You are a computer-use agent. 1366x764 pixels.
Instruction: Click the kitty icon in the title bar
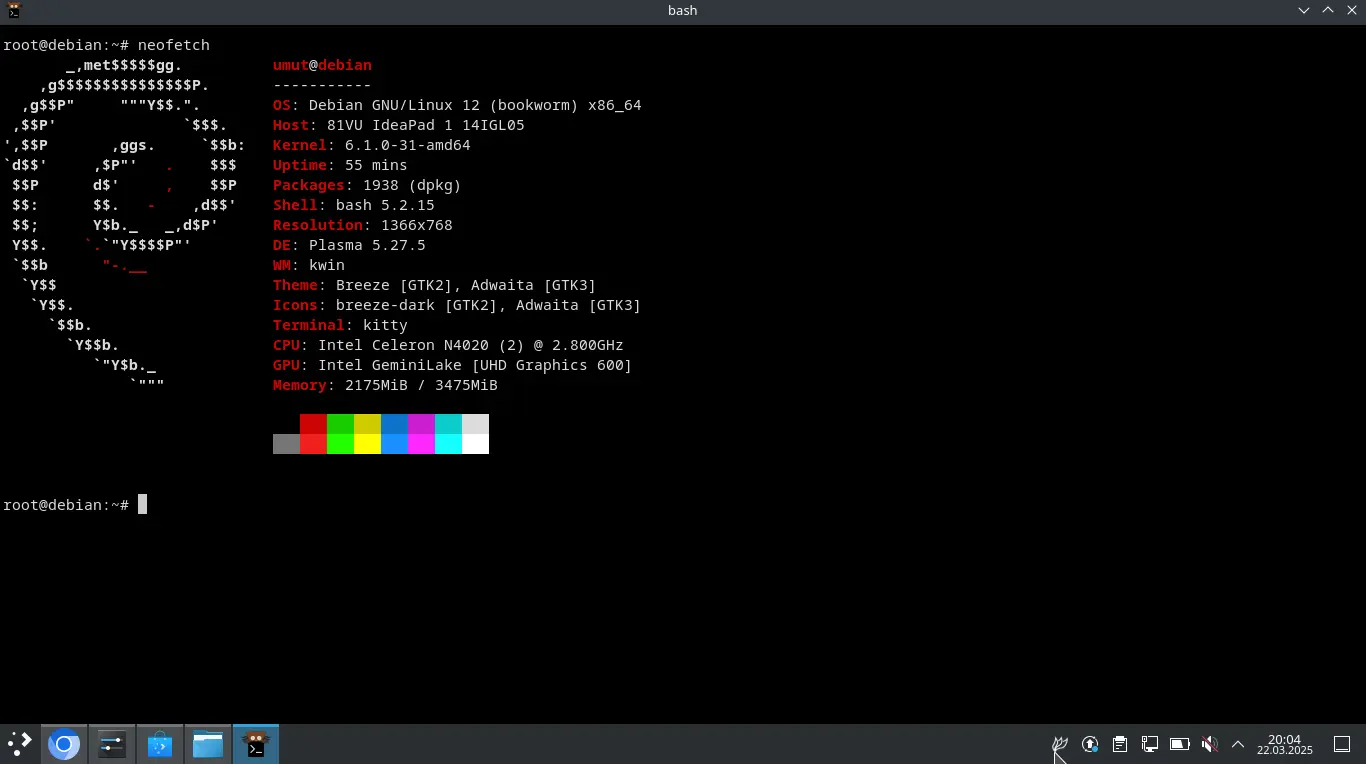click(x=13, y=10)
